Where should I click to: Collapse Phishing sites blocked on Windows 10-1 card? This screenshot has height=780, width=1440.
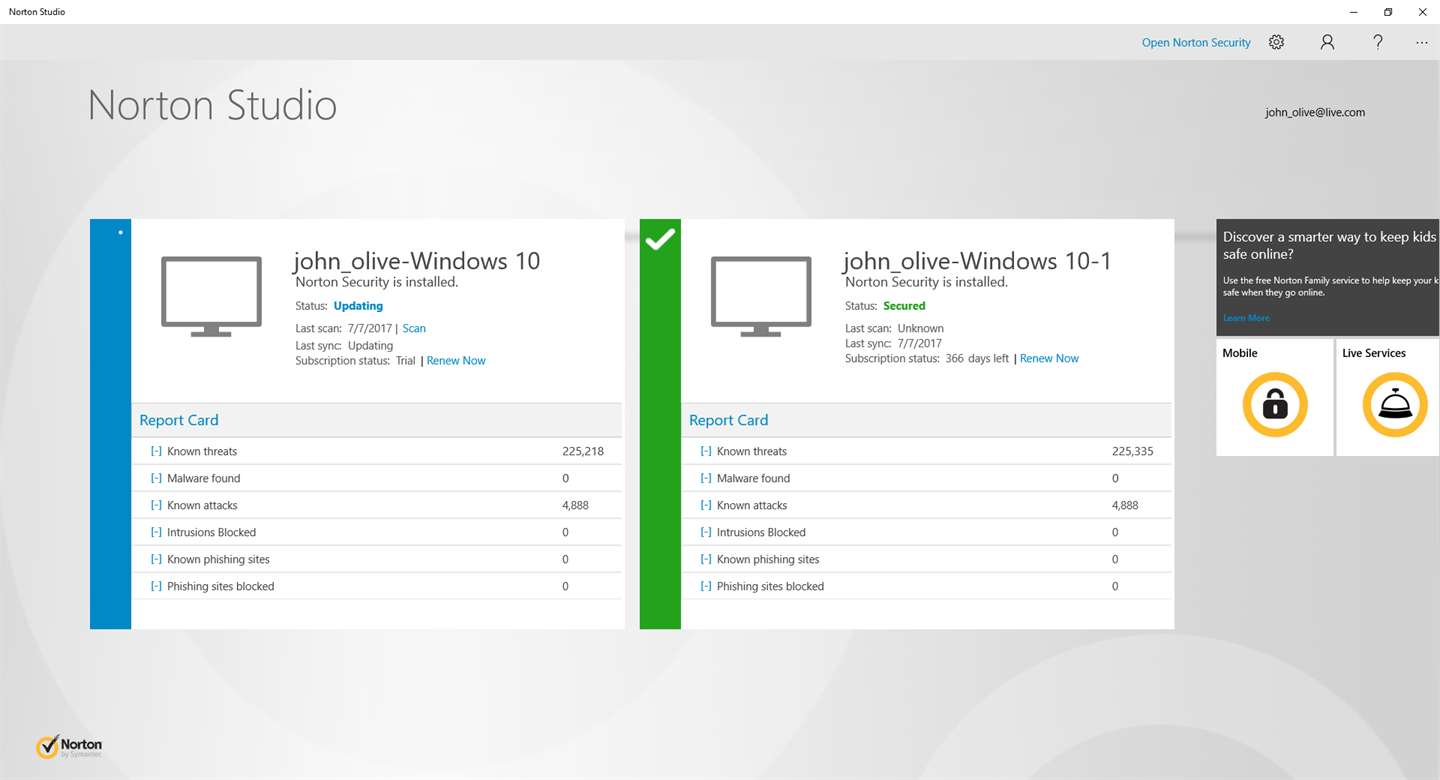pos(706,586)
